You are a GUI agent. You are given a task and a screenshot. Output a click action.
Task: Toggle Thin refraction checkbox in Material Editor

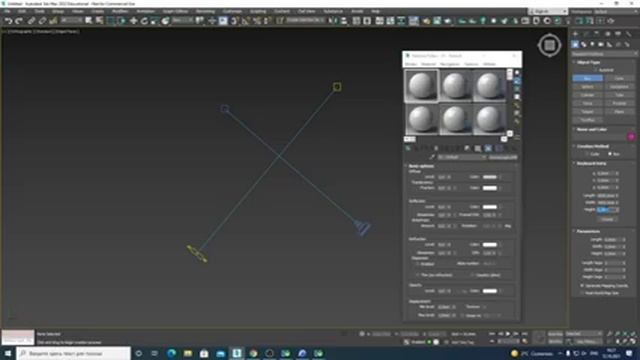tap(418, 275)
